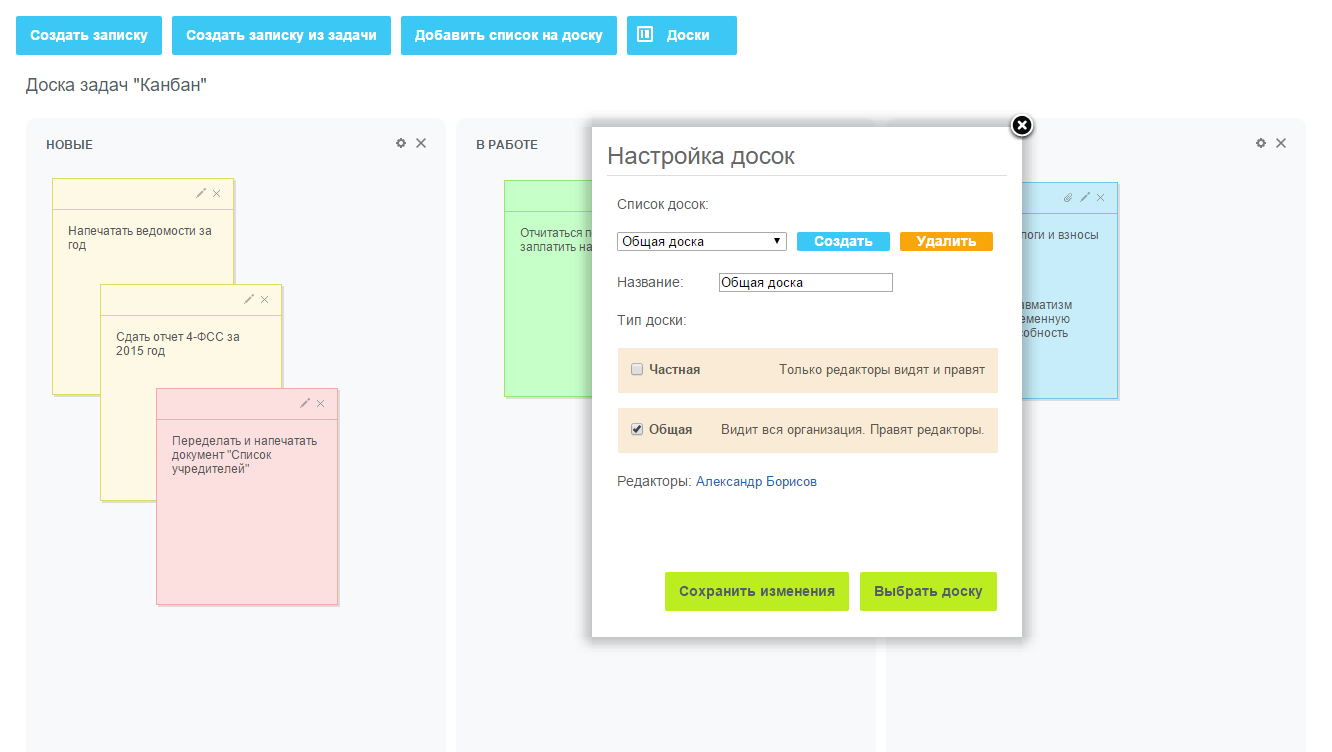The height and width of the screenshot is (752, 1332).
Task: Click the orange 'Удалить' button
Action: (946, 241)
